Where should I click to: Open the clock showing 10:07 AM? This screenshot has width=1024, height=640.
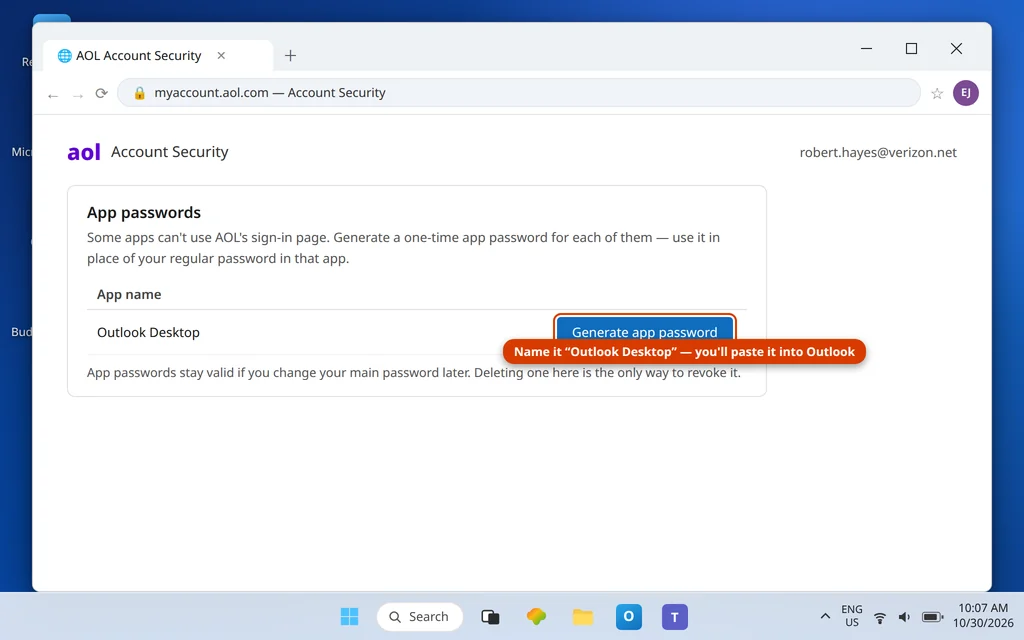click(983, 616)
